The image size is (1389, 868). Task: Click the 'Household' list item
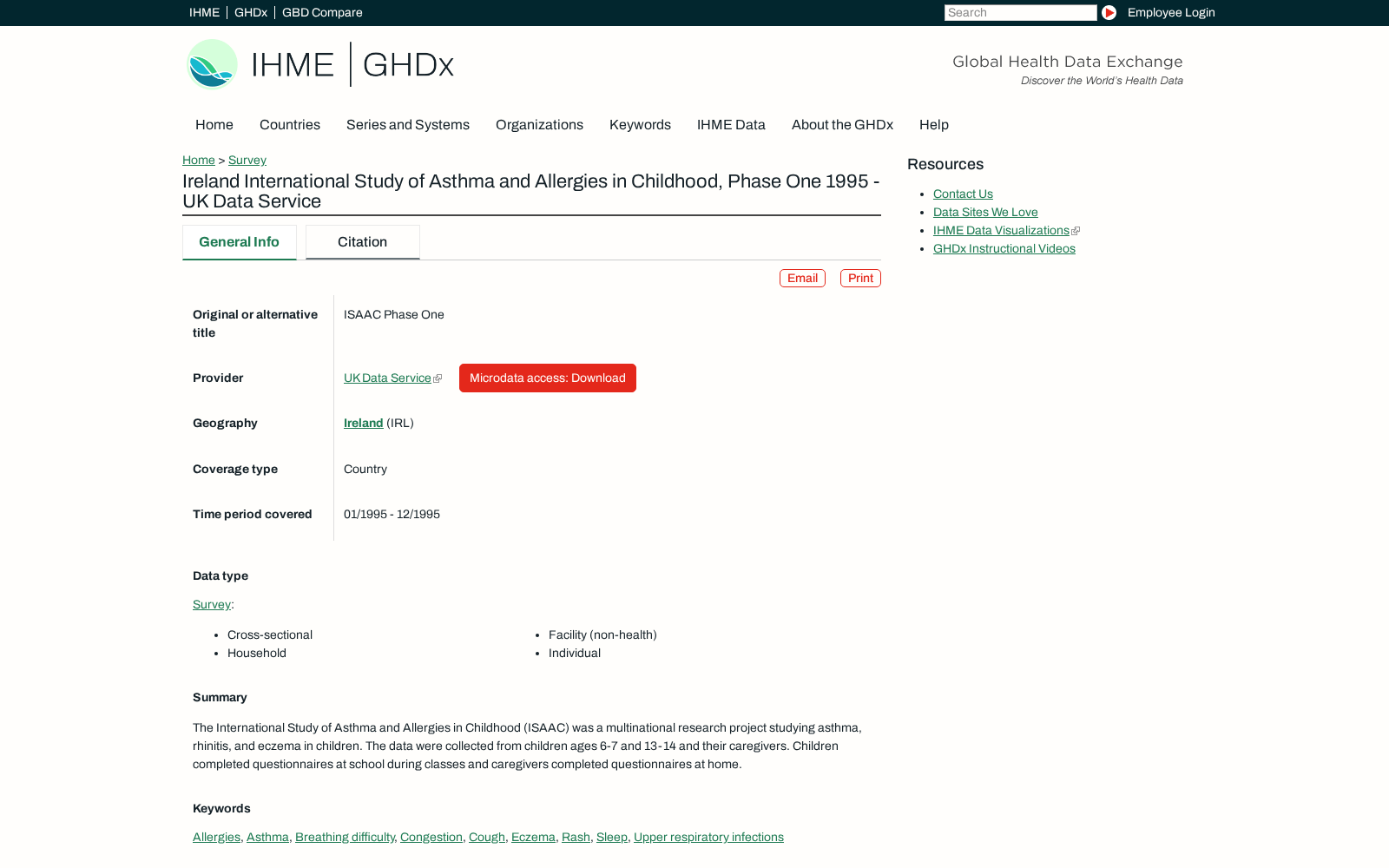(257, 654)
